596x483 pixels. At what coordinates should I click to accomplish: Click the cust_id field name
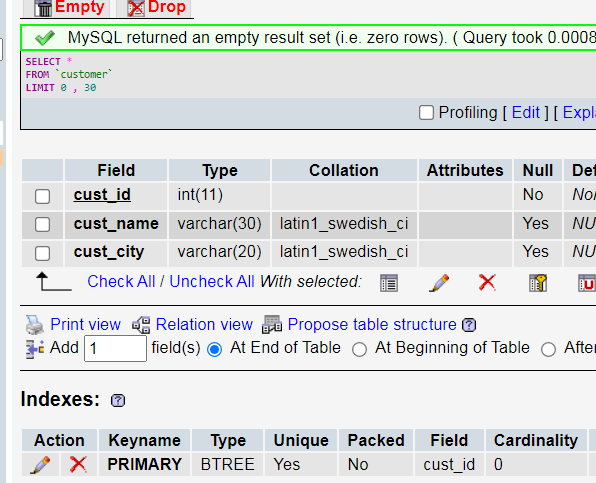coord(102,195)
